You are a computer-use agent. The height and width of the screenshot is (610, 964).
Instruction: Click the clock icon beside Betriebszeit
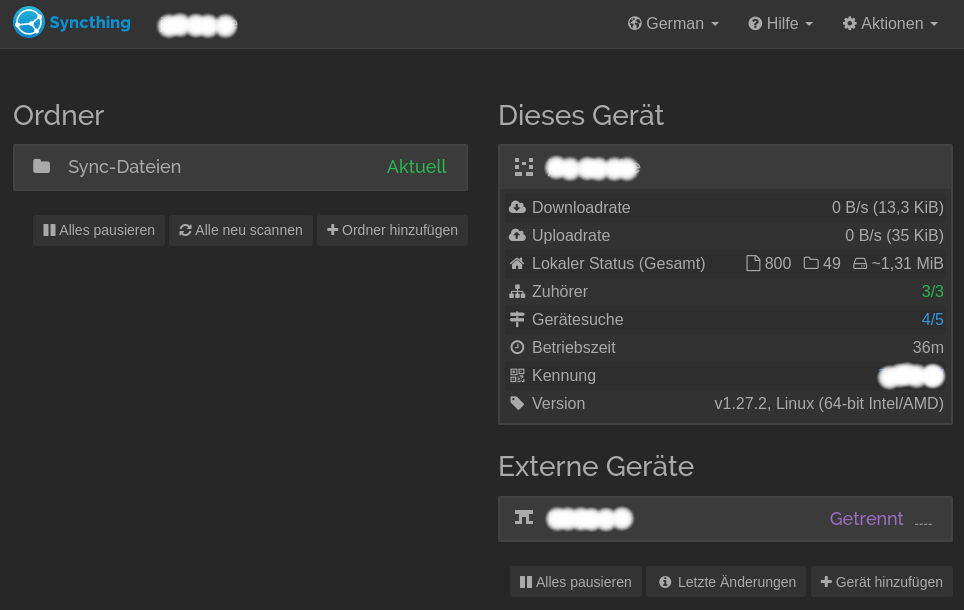[517, 348]
